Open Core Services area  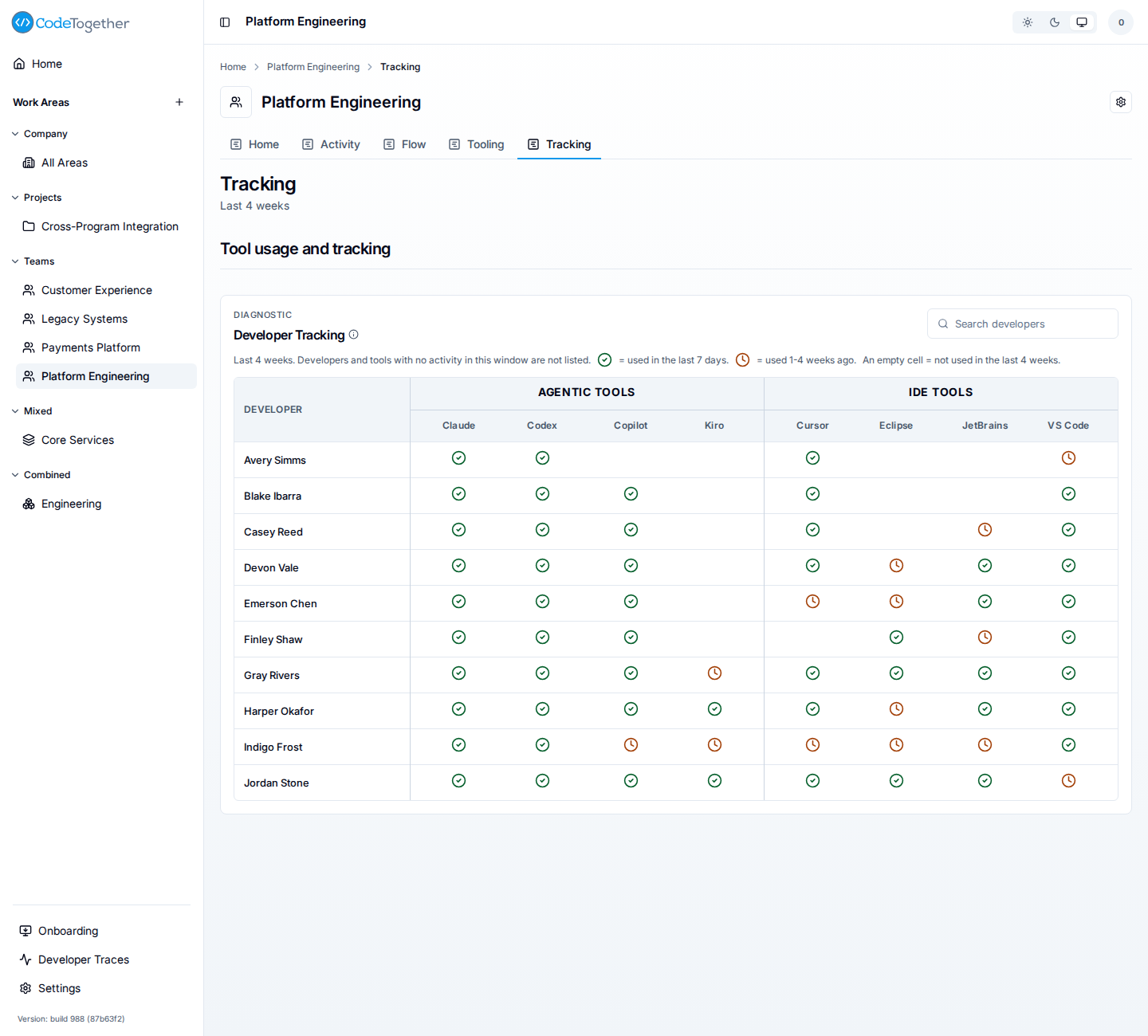pyautogui.click(x=106, y=440)
